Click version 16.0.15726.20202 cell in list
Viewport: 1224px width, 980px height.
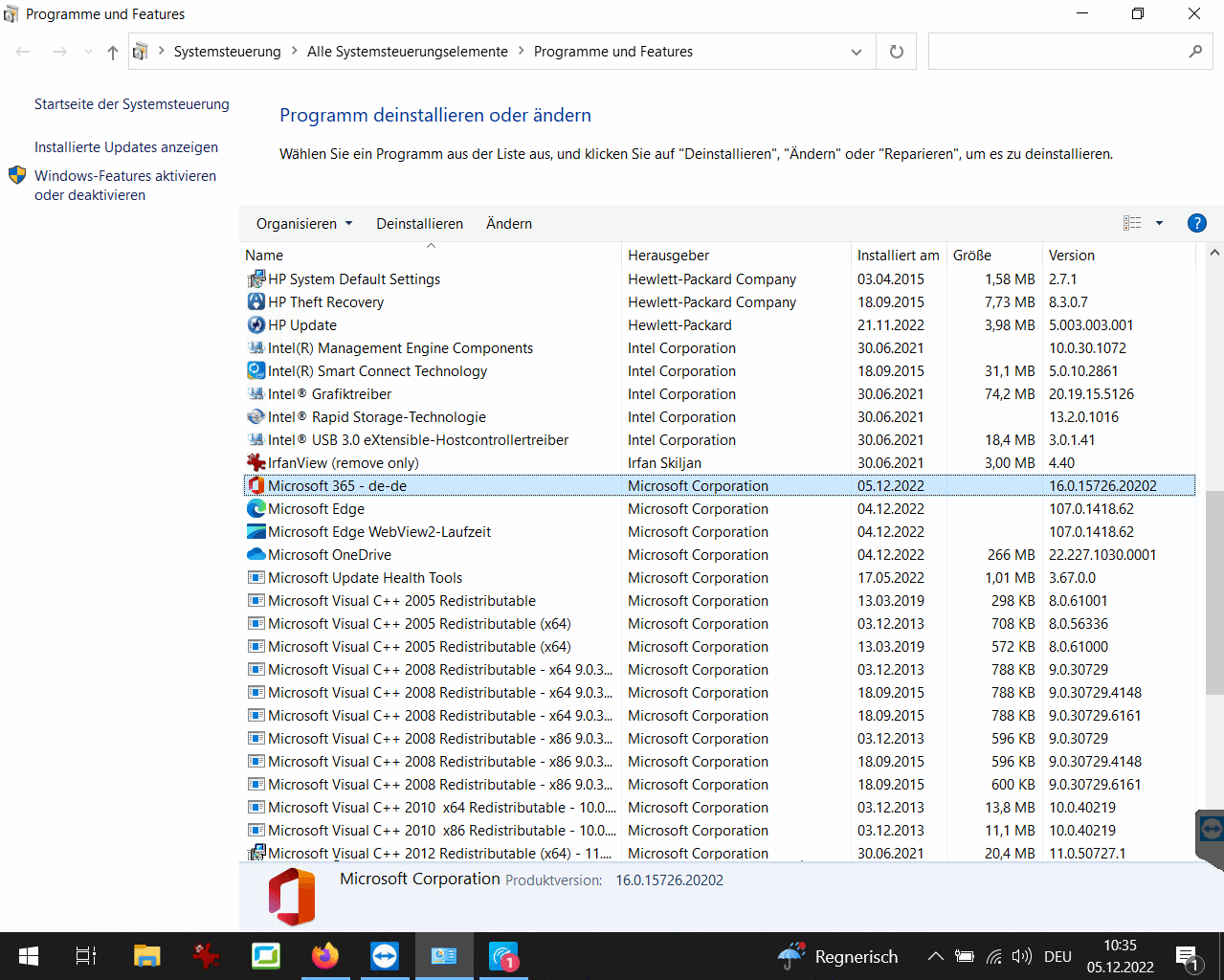(1102, 486)
